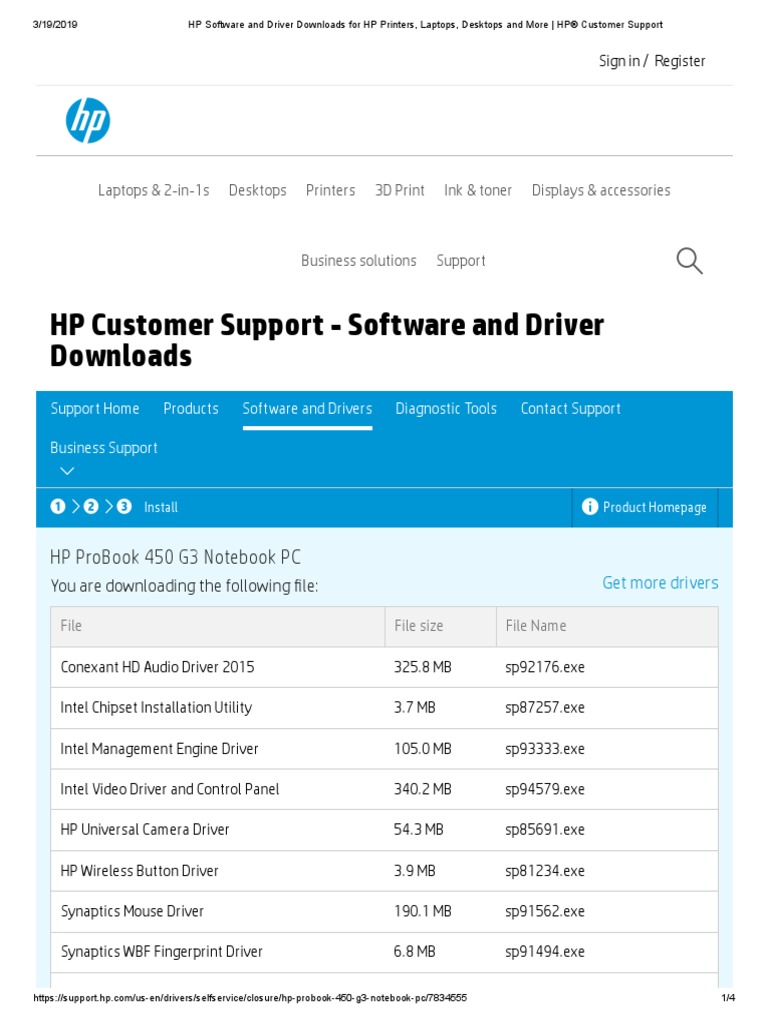Switch to Products tab

tap(191, 409)
